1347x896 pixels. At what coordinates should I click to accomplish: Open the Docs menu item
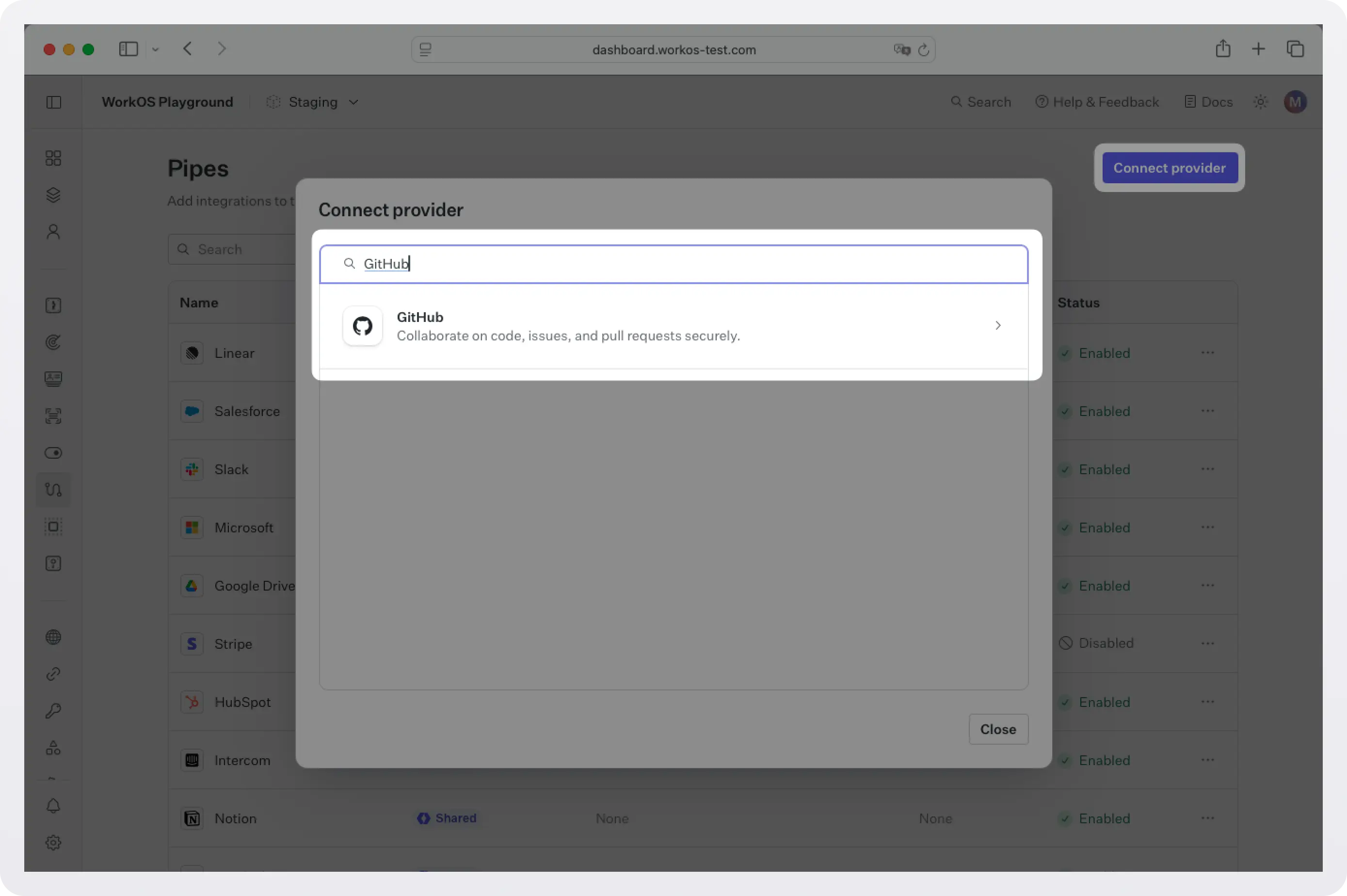tap(1208, 102)
